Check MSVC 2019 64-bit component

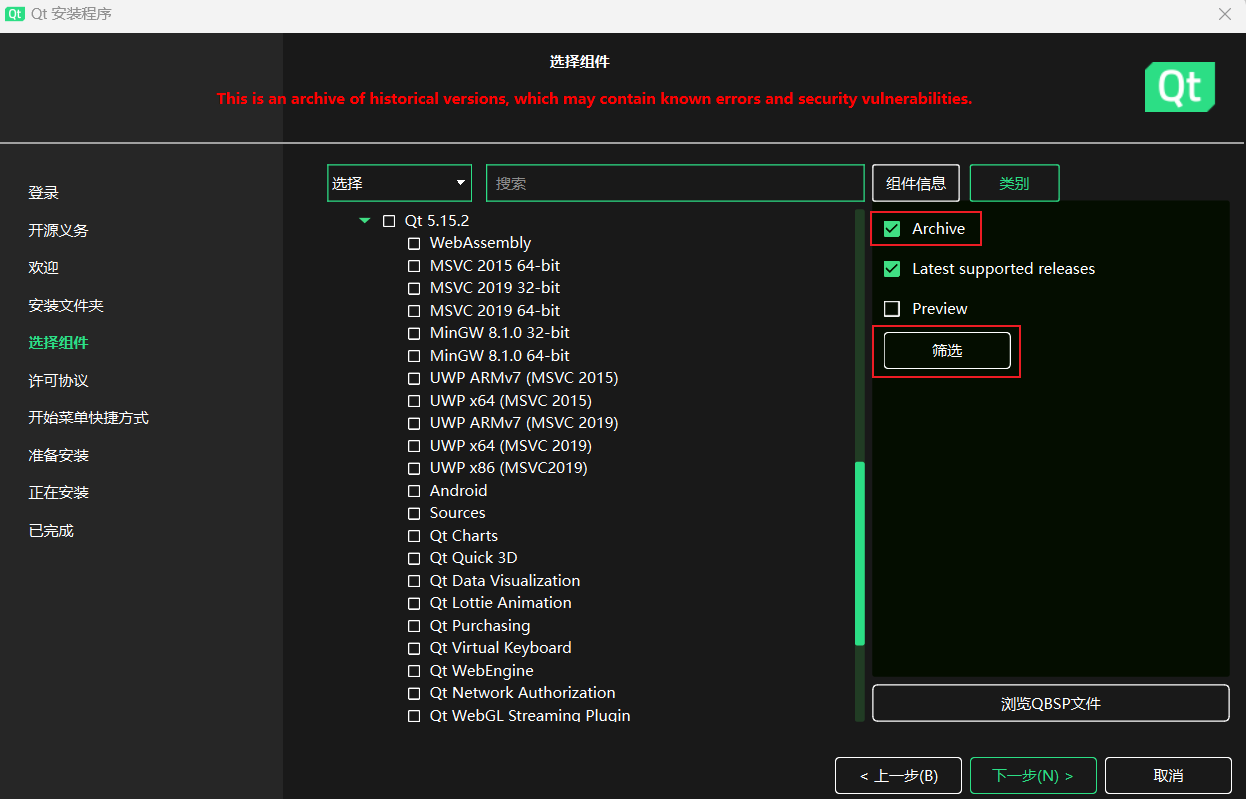(x=414, y=311)
